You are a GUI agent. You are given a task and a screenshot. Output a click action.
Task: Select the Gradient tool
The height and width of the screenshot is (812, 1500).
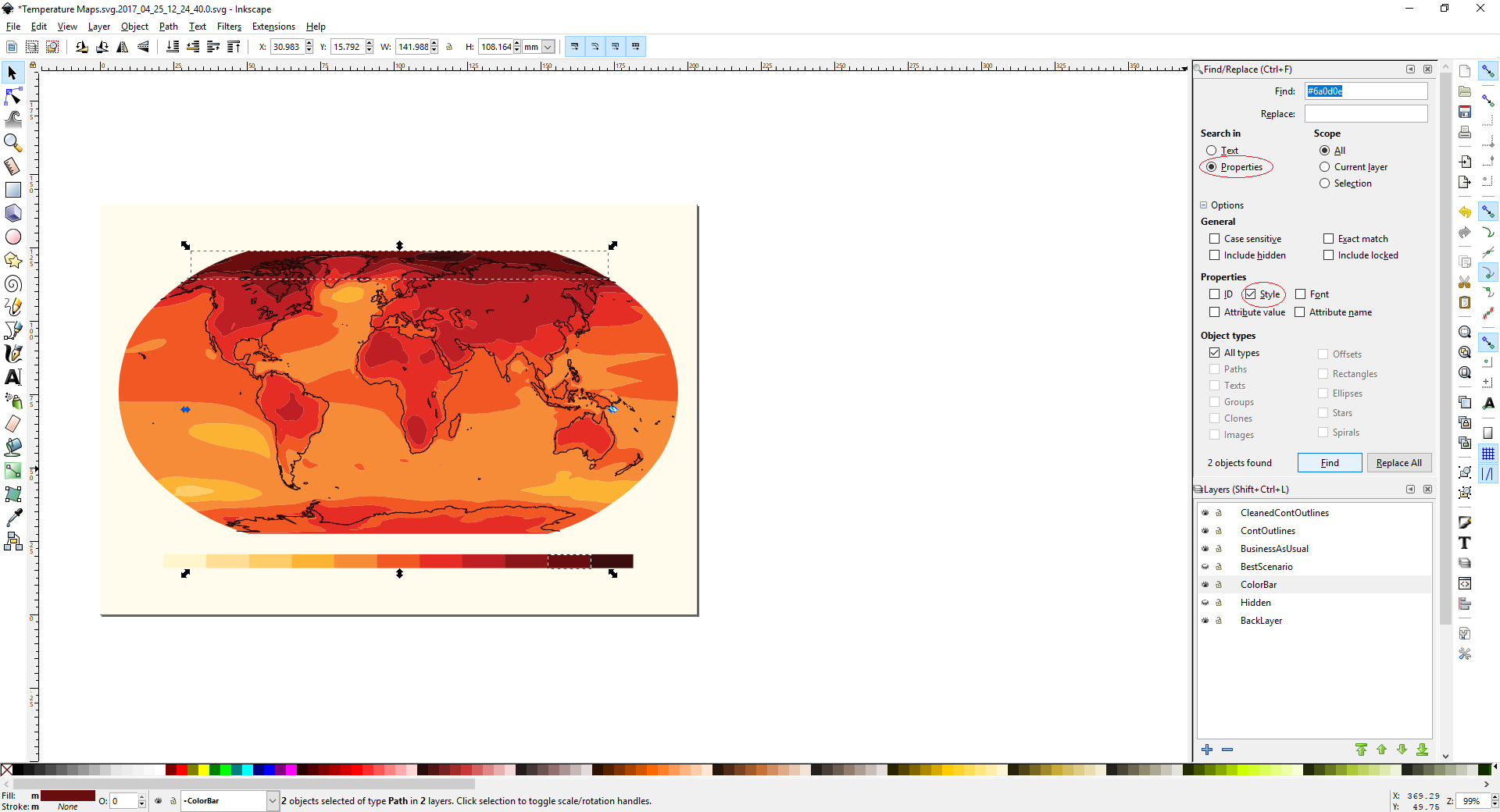coord(12,471)
